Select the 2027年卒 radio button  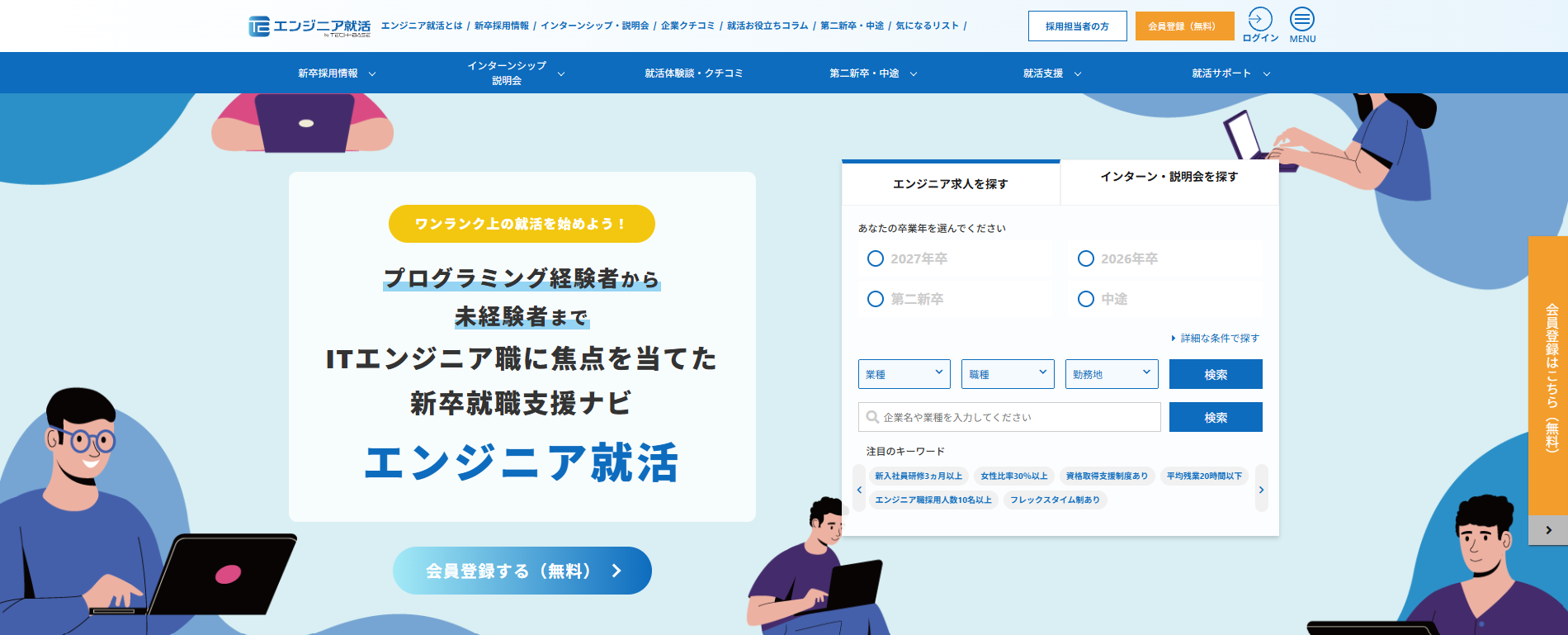(x=876, y=258)
